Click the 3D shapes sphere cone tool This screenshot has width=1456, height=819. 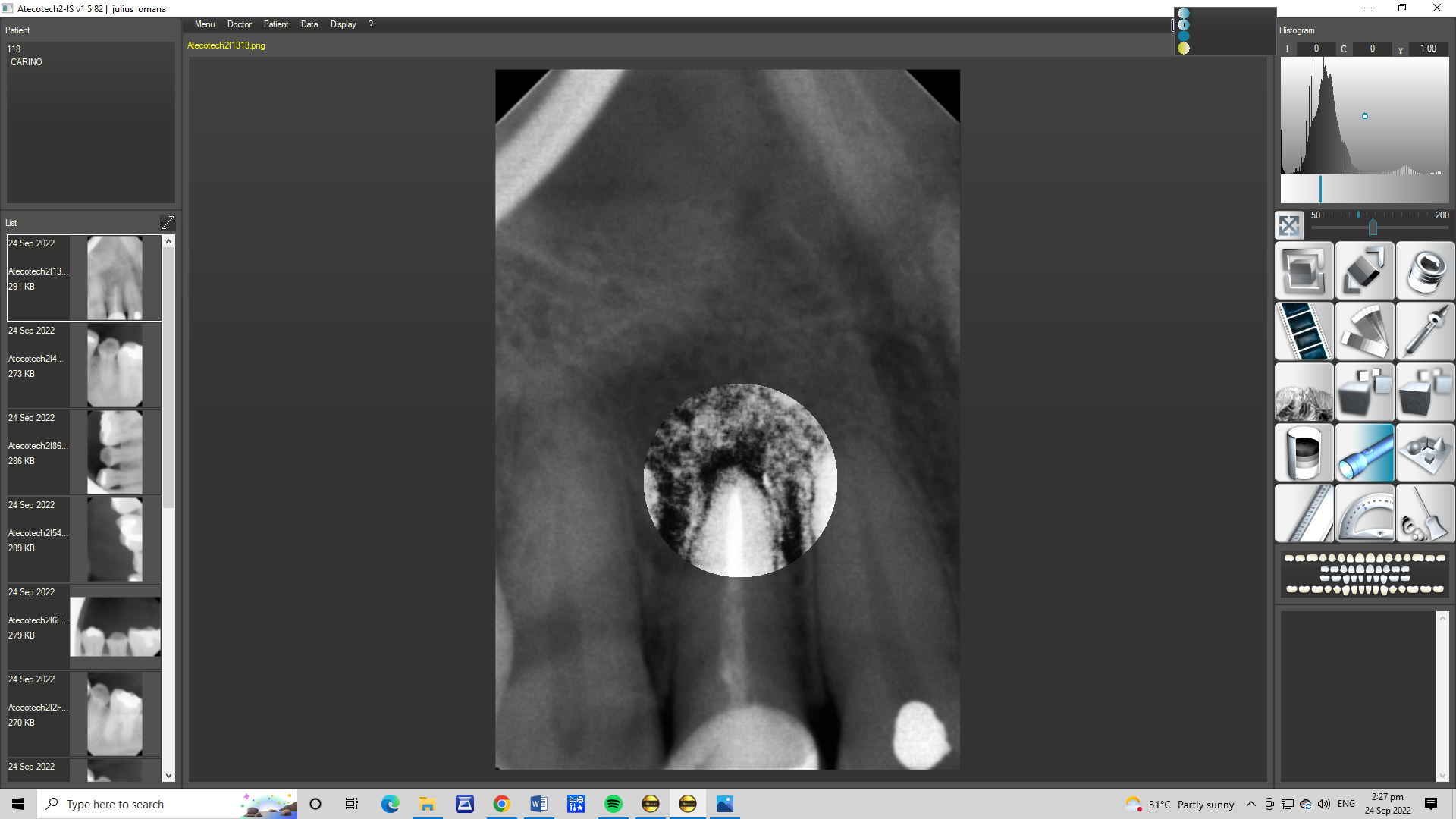1425,453
